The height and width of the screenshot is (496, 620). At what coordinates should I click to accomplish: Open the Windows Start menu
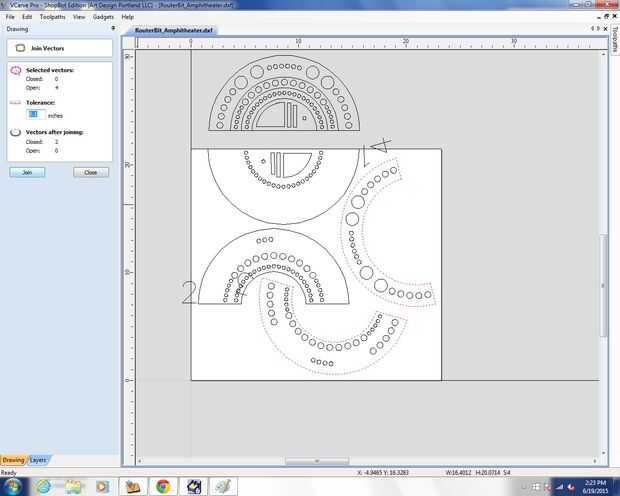tap(12, 487)
